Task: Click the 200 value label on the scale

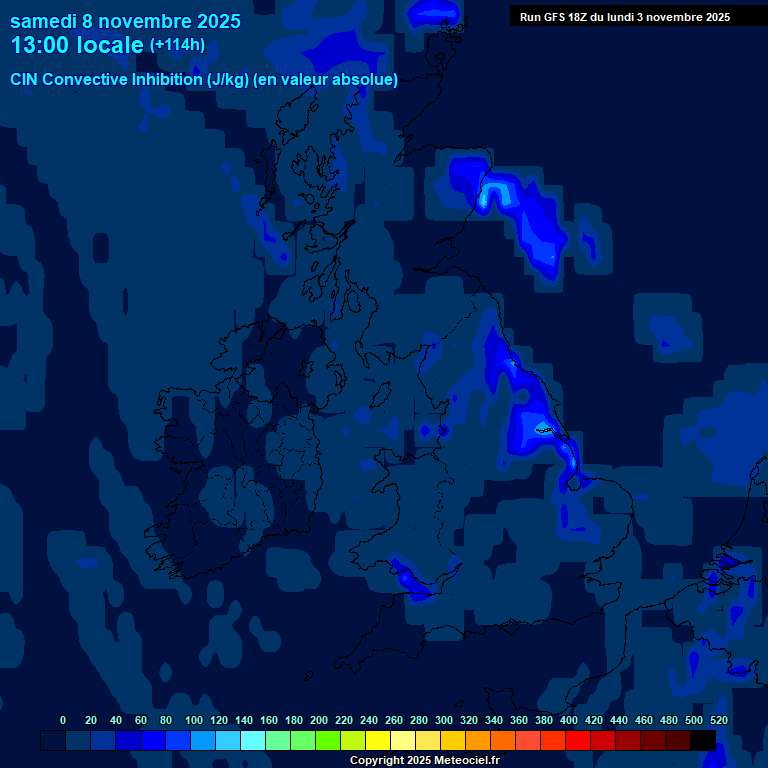Action: pos(319,720)
